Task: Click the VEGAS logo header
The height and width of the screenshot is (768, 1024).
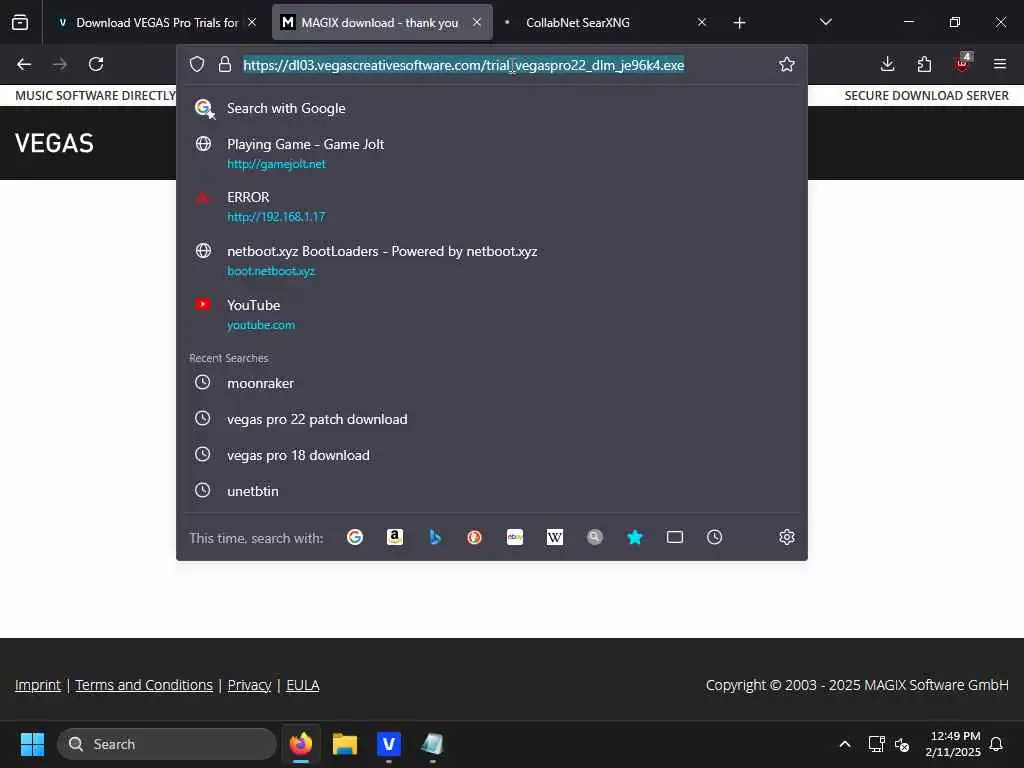Action: 54,143
